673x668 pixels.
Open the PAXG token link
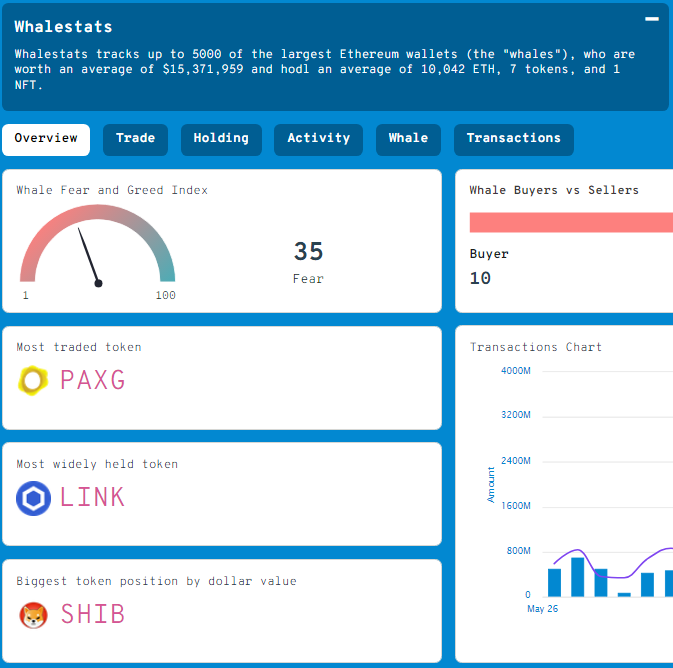click(93, 380)
